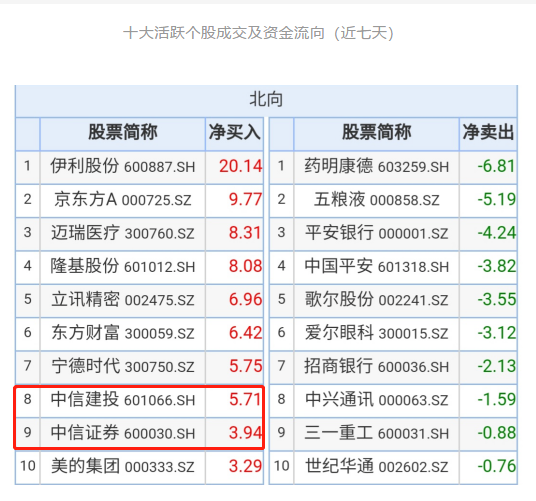Select 药明康德 603259.SH entry
The width and height of the screenshot is (536, 501).
click(377, 166)
